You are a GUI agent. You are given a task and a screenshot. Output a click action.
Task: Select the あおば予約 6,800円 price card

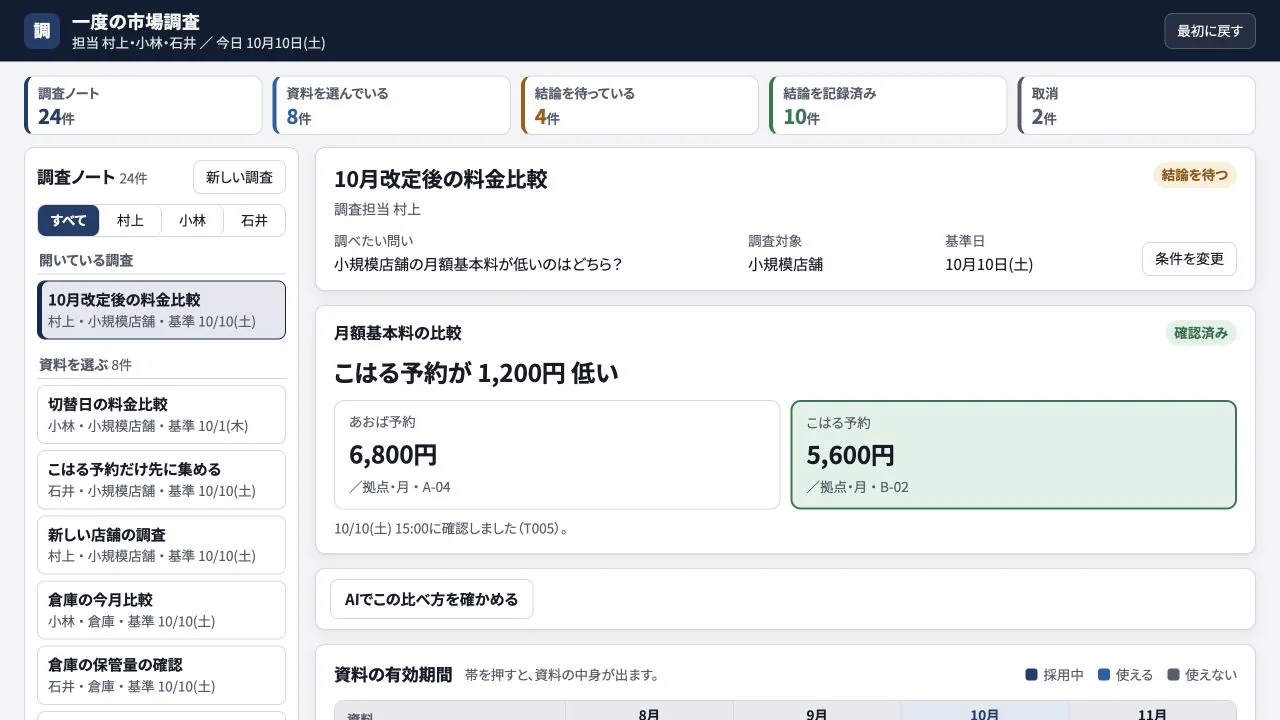pos(557,455)
